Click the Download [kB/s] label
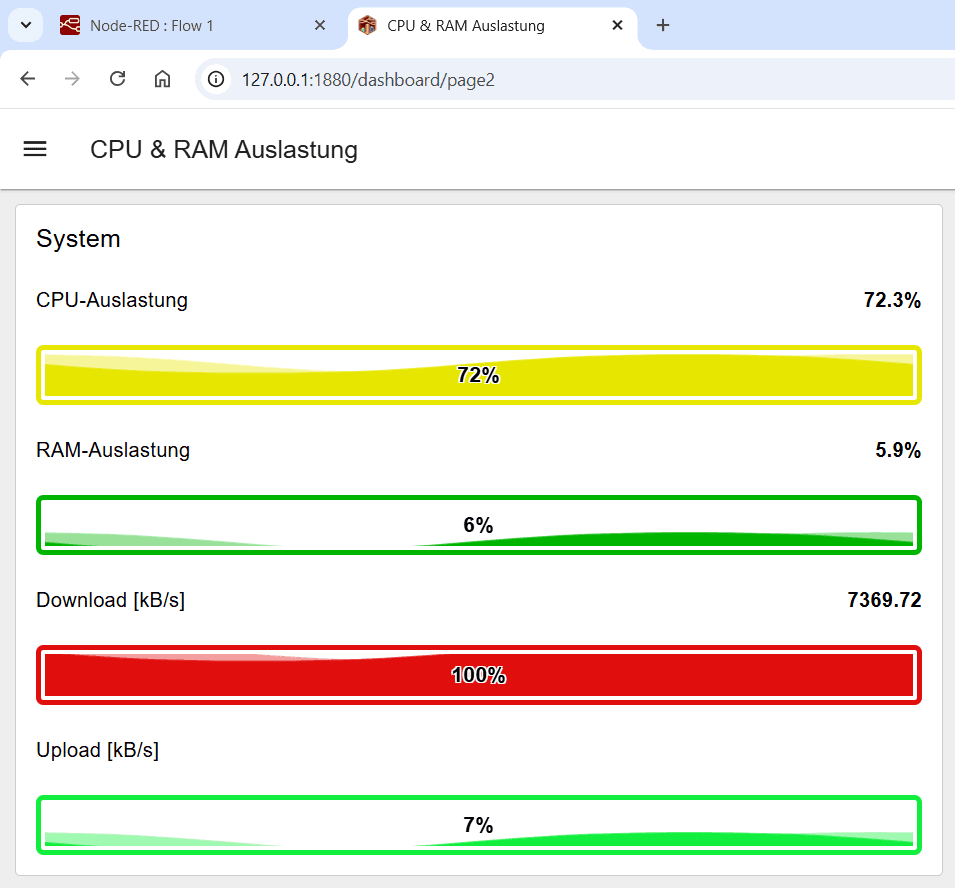This screenshot has width=955, height=888. (x=112, y=600)
